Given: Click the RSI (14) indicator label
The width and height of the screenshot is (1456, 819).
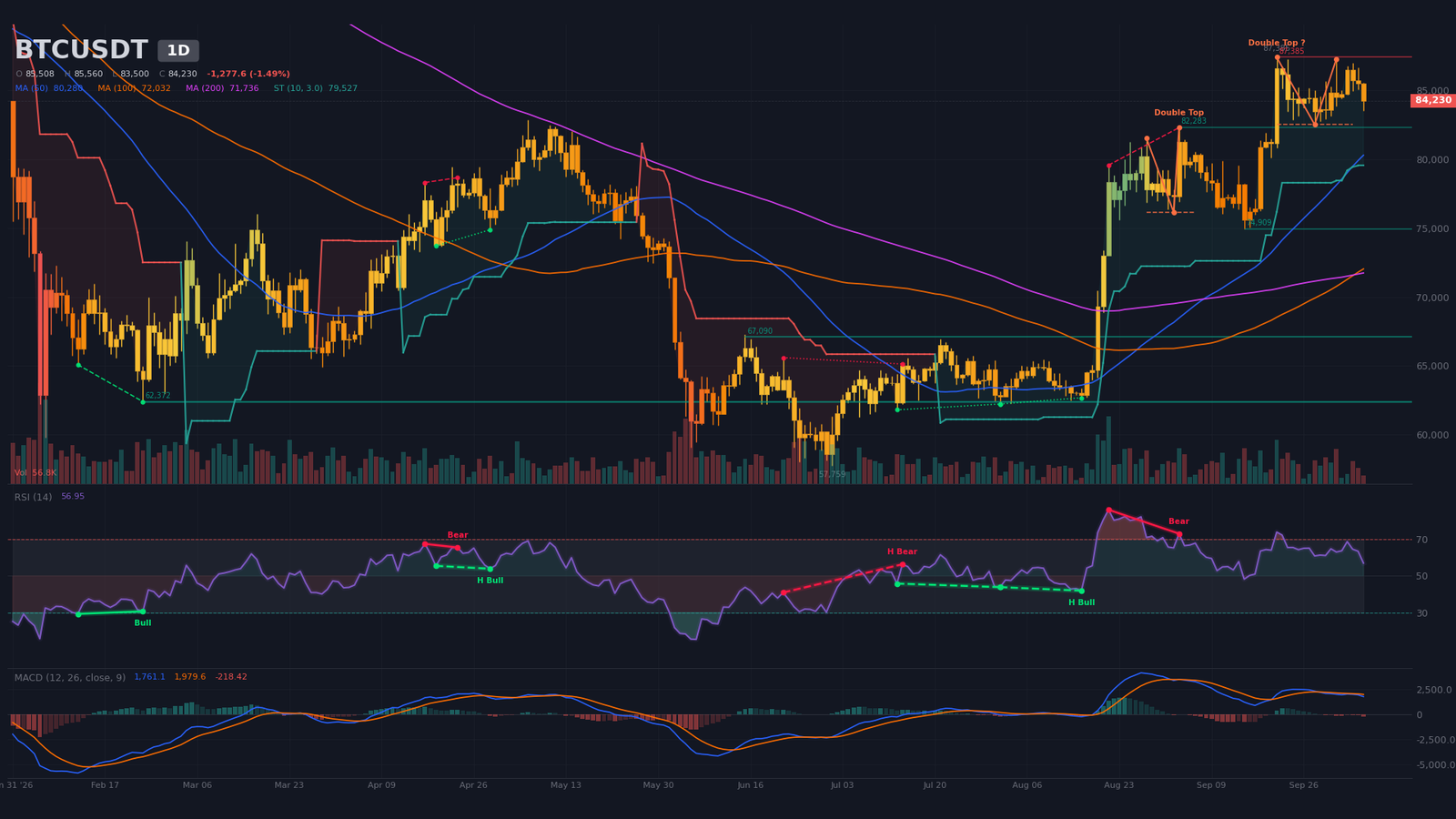Looking at the screenshot, I should pos(33,497).
